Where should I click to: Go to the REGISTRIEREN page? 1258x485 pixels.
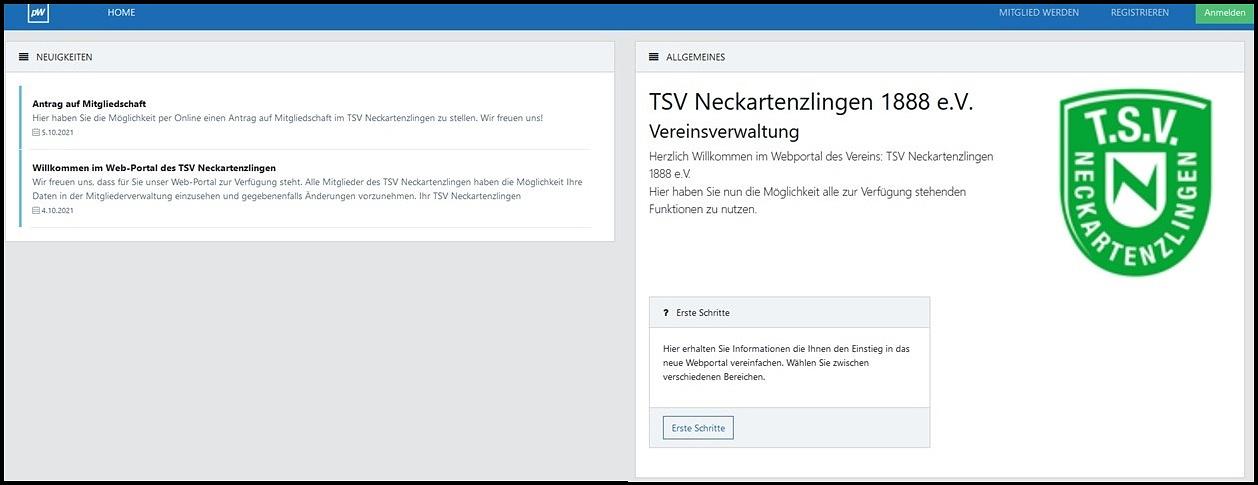coord(1139,13)
